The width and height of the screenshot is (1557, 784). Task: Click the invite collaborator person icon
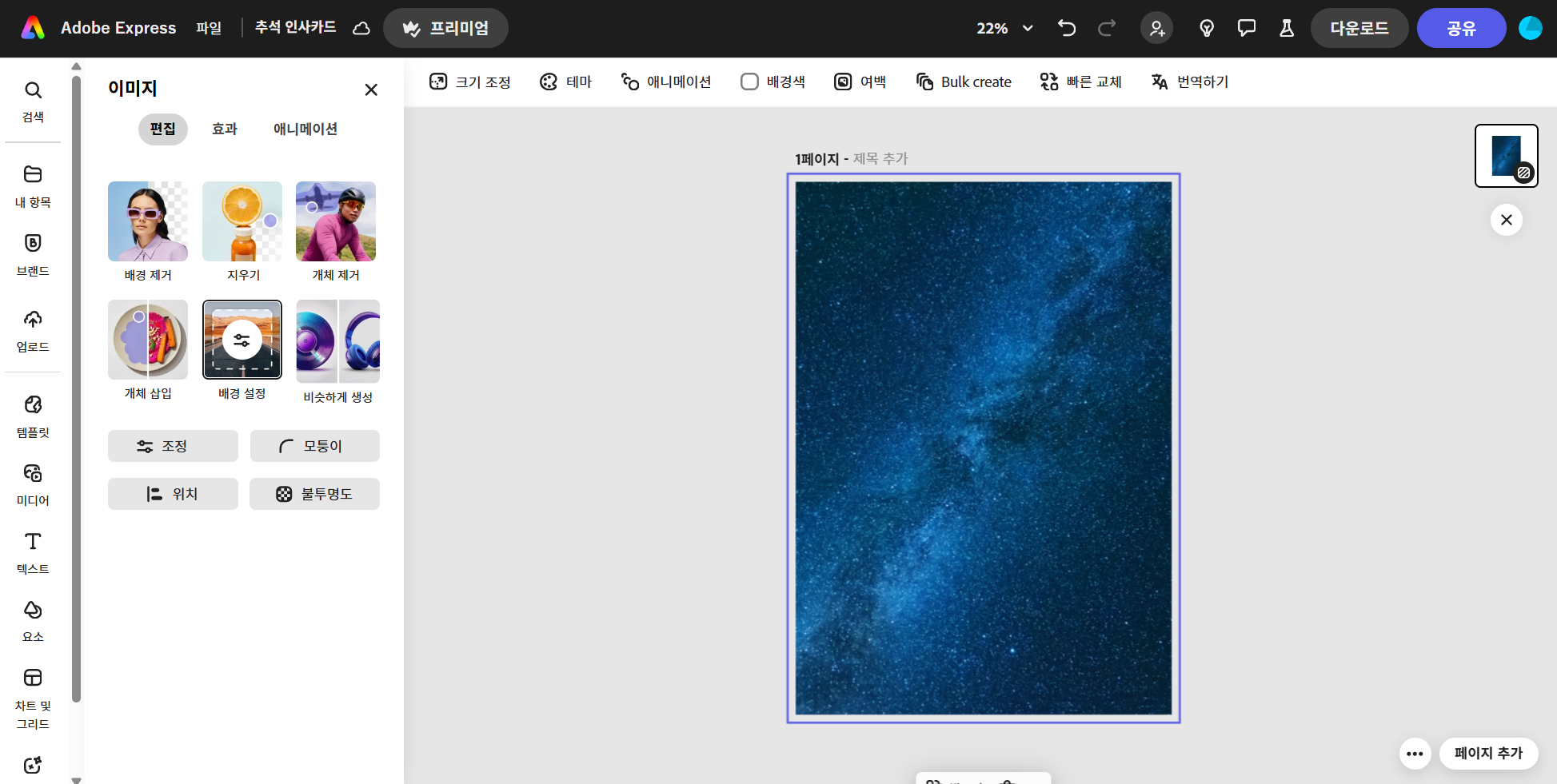1156,28
